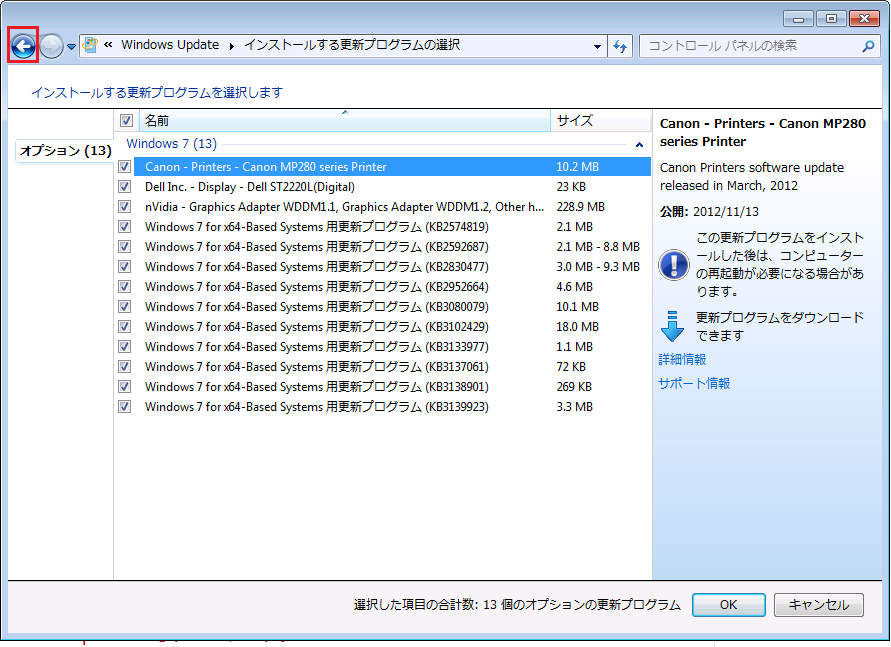The width and height of the screenshot is (891, 647).
Task: Expand the breadcrumb arrow after Windows Update
Action: tap(231, 46)
